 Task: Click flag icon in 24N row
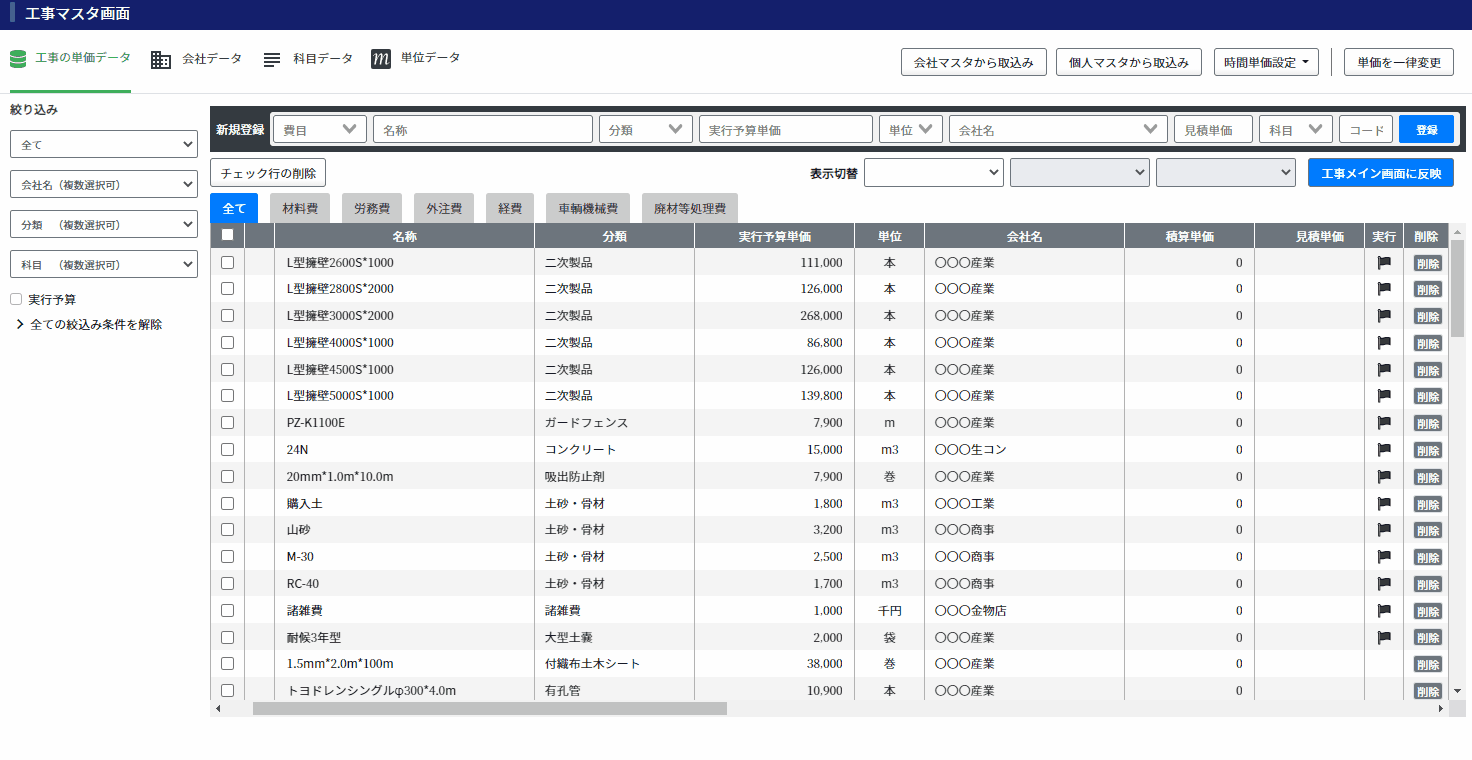(1384, 450)
